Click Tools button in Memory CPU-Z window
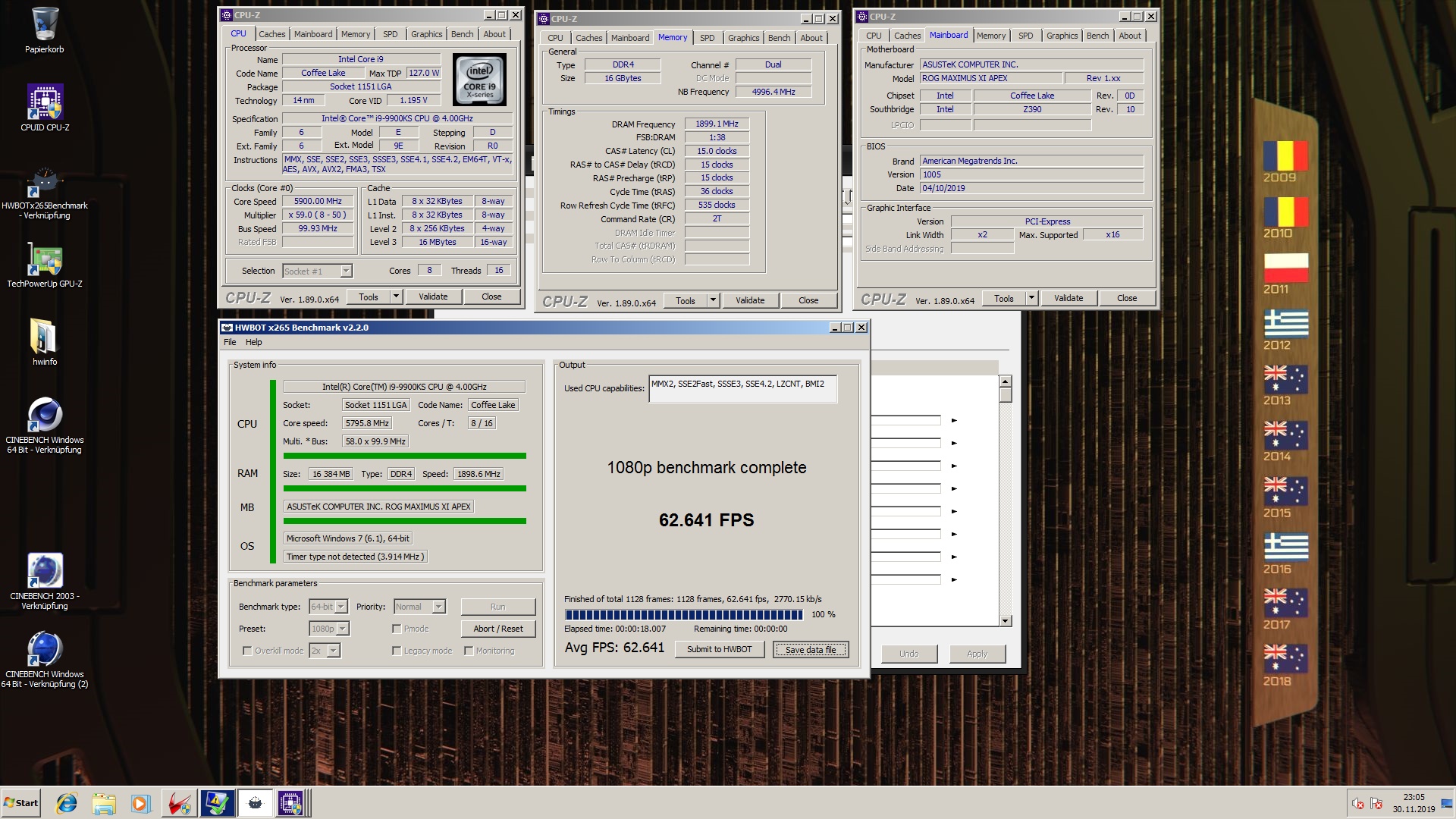 (686, 300)
